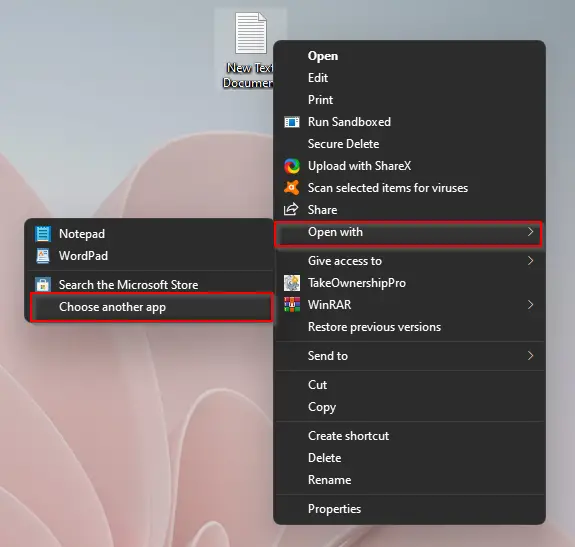Viewport: 575px width, 547px height.
Task: Expand the Send to submenu arrow
Action: tap(530, 356)
